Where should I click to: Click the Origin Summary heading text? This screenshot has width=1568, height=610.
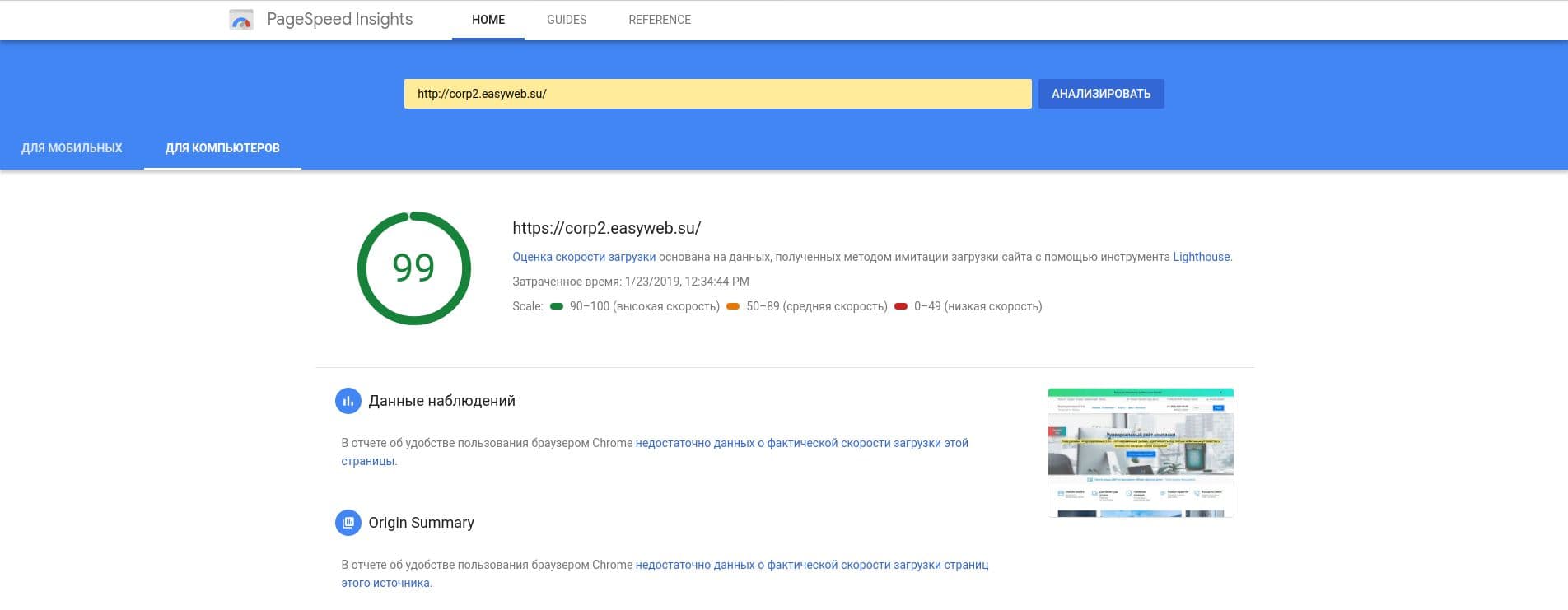421,523
